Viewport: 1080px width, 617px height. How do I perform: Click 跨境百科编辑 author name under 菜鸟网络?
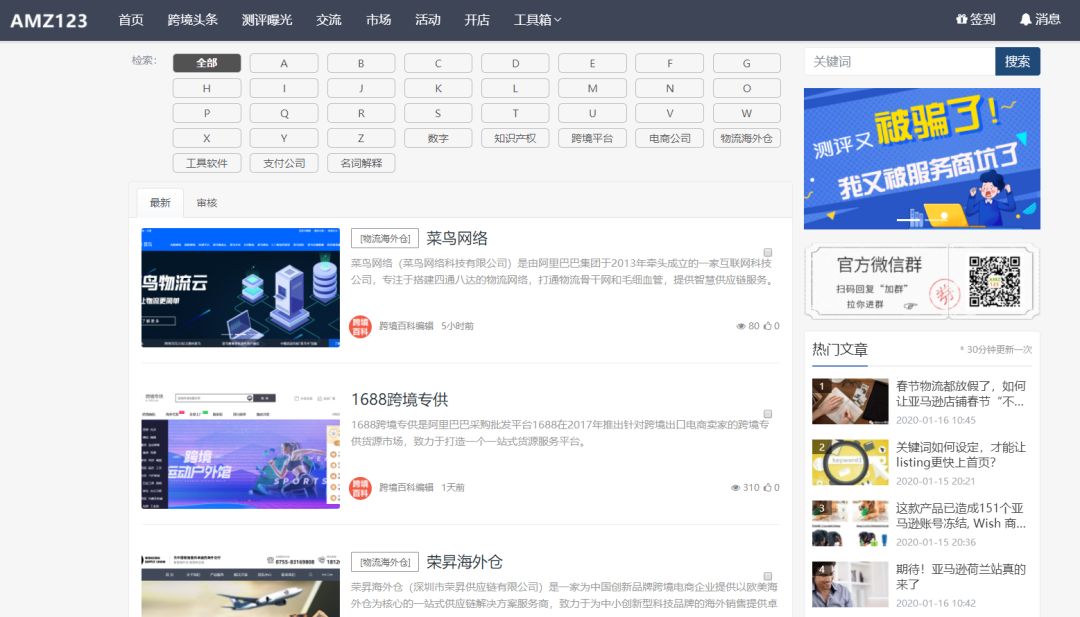tap(406, 326)
